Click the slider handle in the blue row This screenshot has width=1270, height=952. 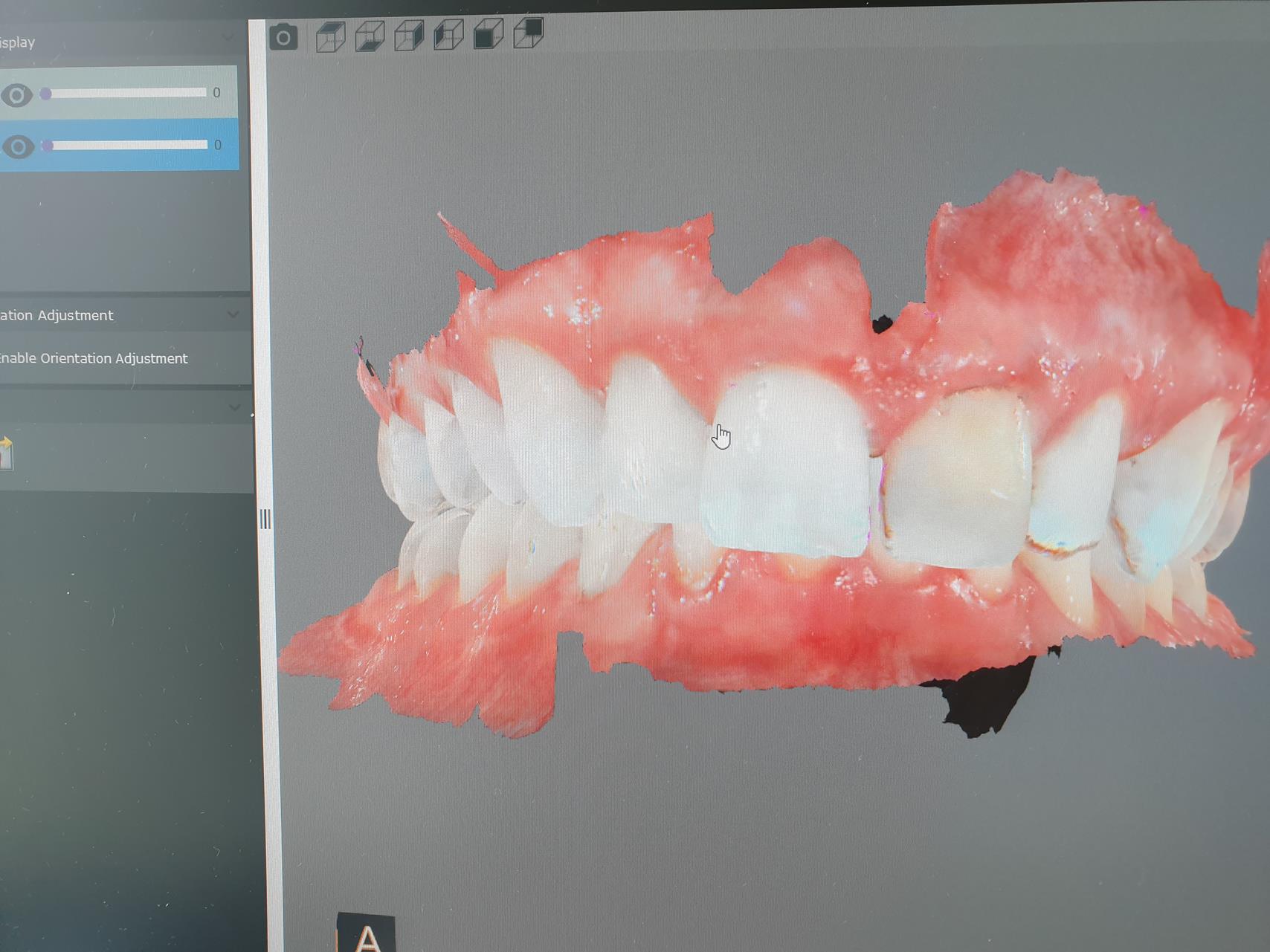coord(48,145)
